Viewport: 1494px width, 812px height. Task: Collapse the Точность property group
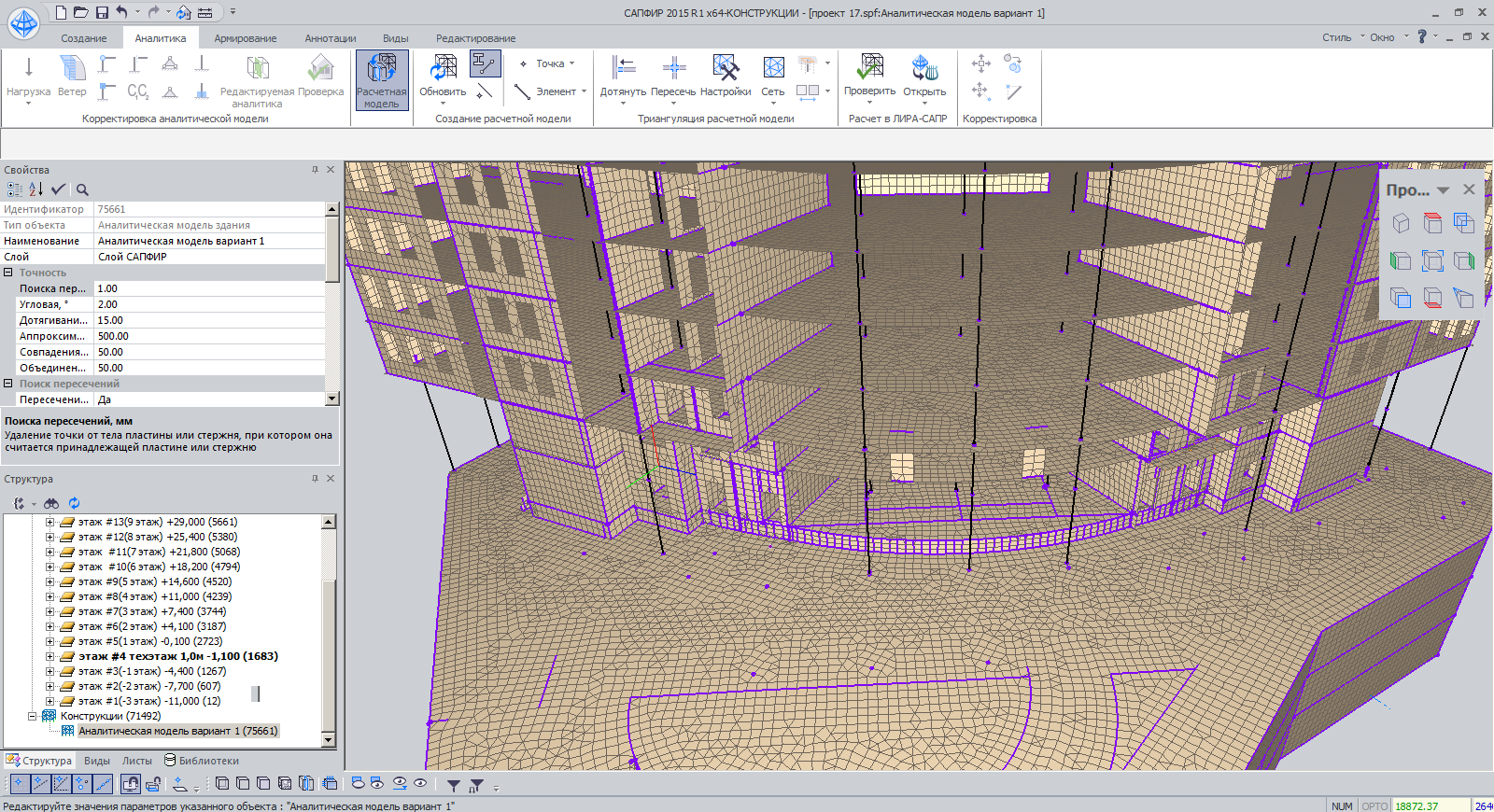pos(8,273)
